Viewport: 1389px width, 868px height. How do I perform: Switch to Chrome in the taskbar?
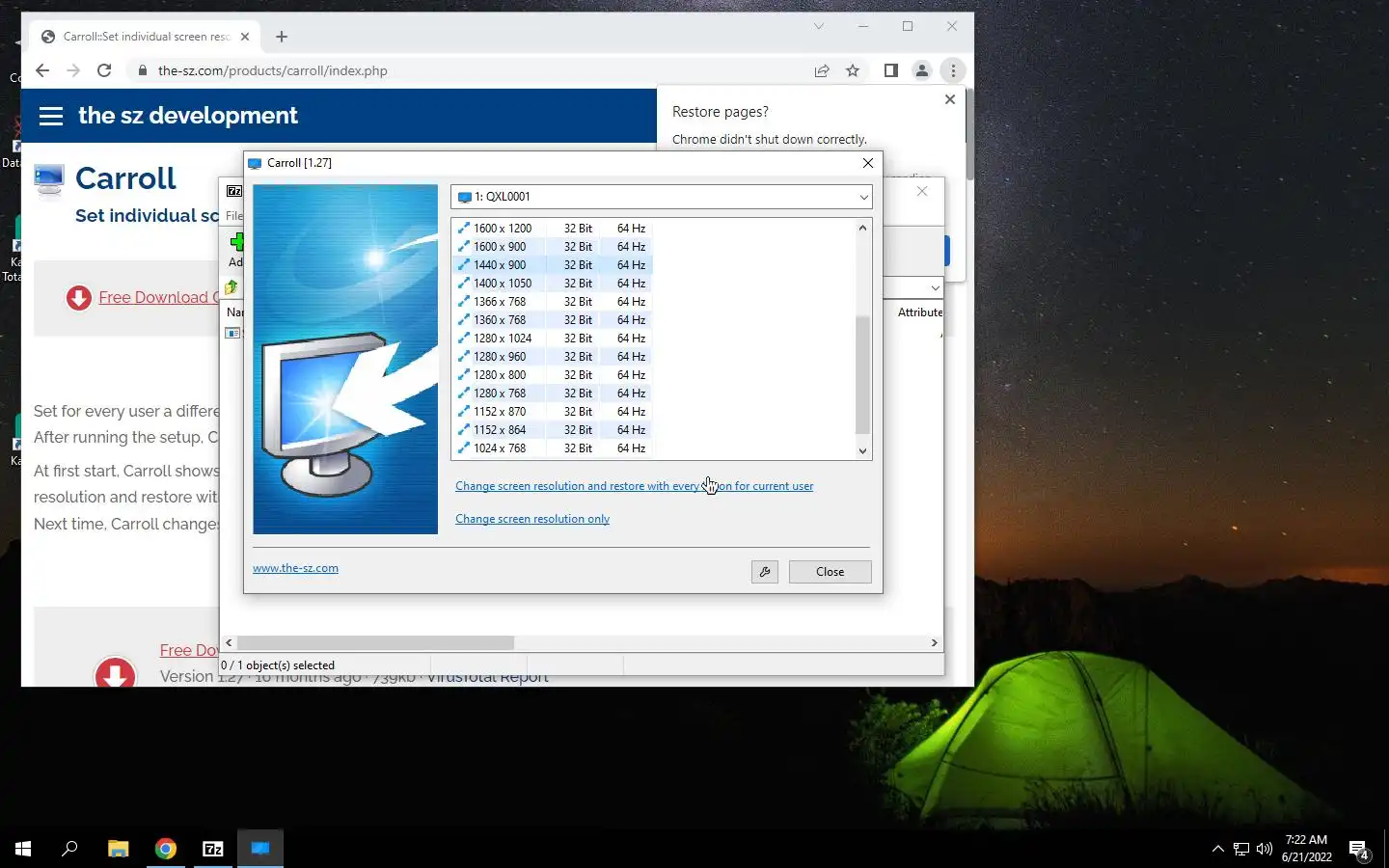pos(166,849)
